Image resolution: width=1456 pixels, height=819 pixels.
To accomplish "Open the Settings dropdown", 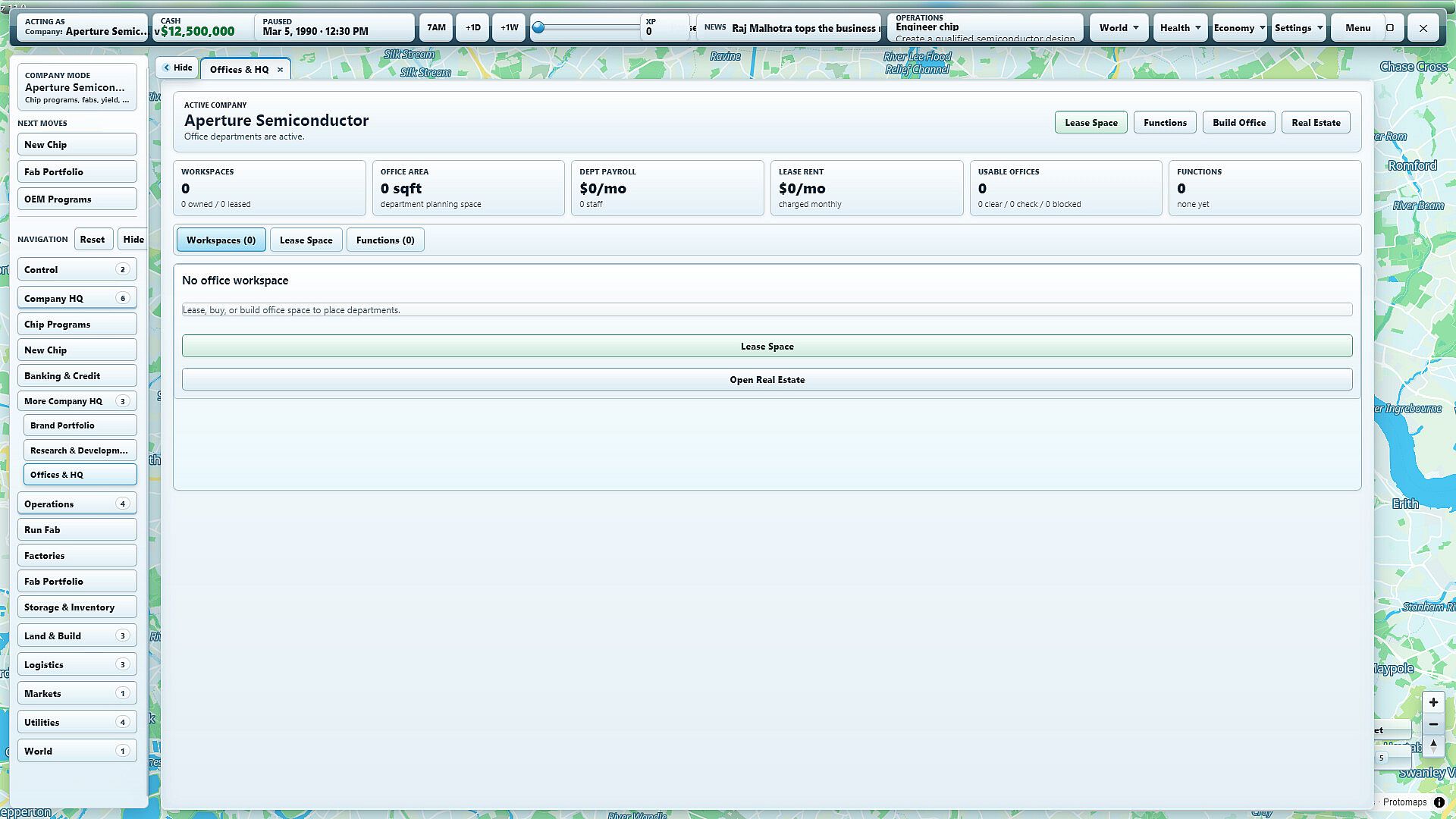I will pyautogui.click(x=1299, y=28).
